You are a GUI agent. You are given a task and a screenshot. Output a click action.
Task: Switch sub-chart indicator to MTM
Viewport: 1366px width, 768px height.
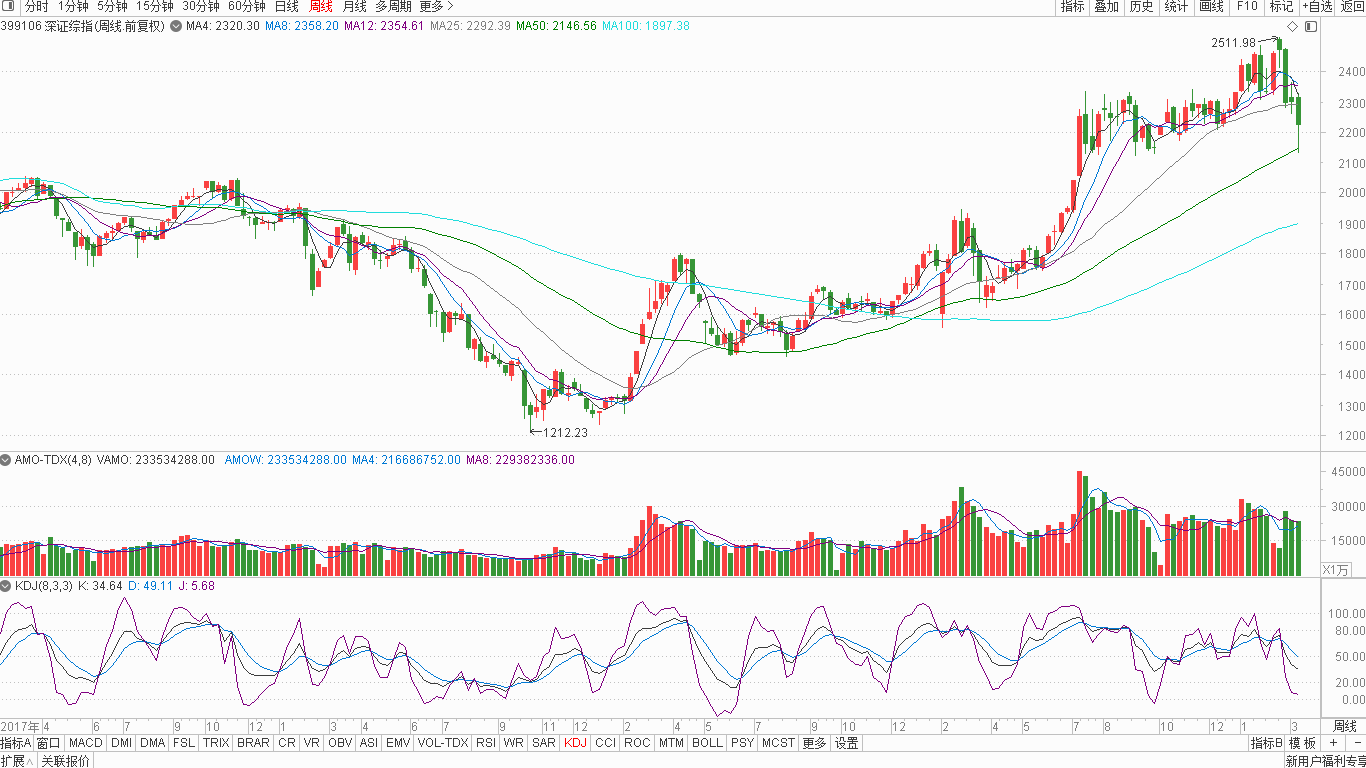672,743
